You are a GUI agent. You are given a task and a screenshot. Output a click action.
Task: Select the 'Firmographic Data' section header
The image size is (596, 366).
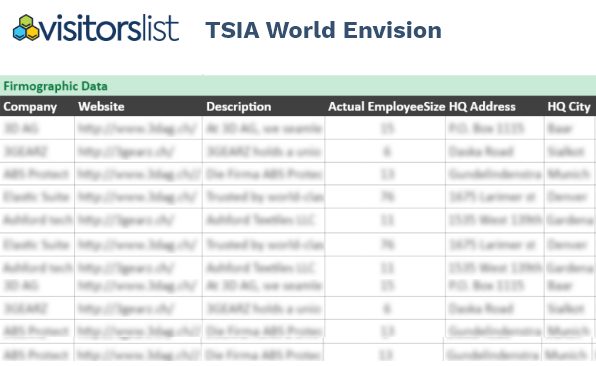click(55, 86)
